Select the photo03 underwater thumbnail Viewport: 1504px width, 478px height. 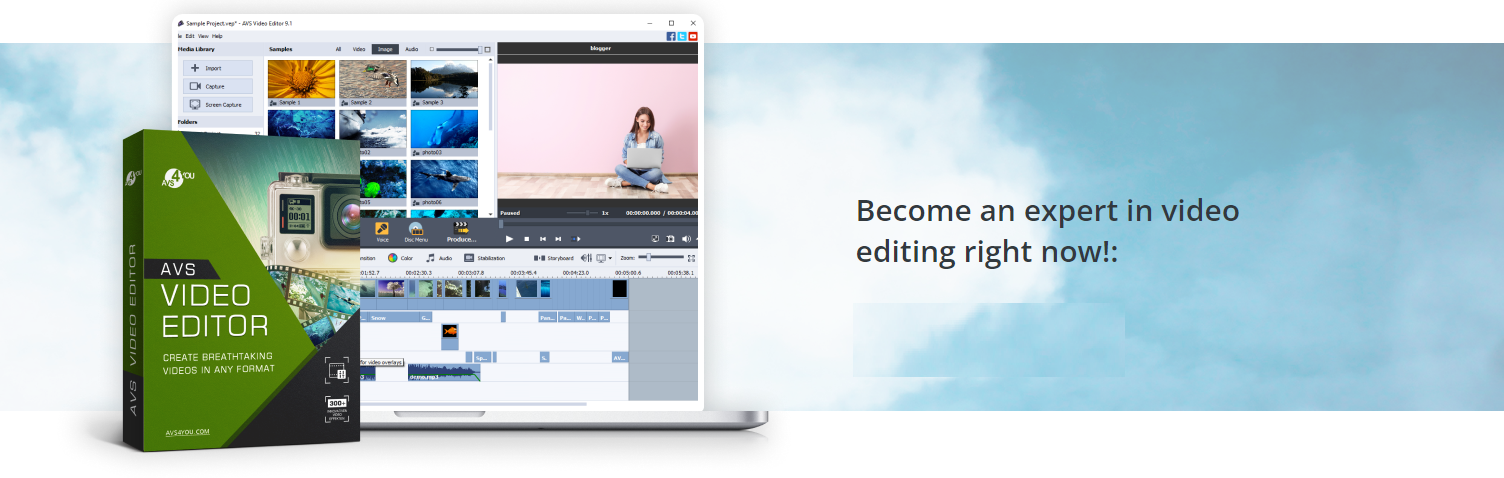point(444,133)
